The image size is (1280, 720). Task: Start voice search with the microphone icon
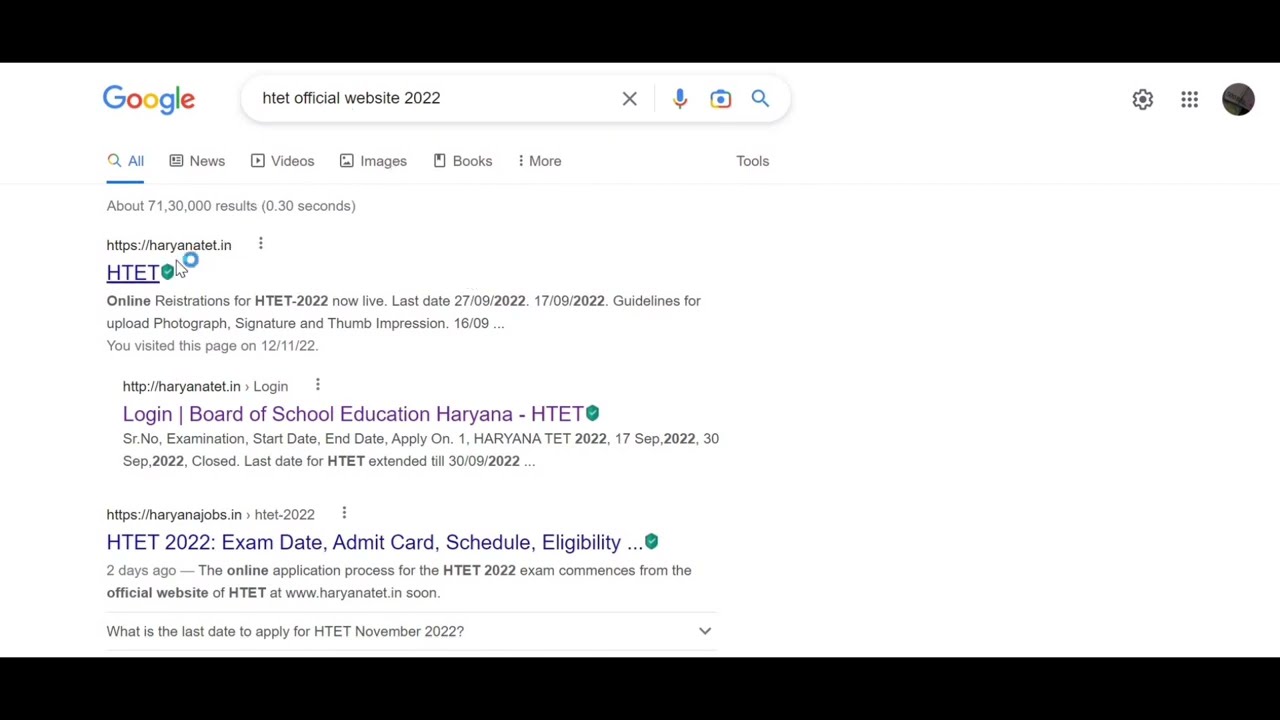pyautogui.click(x=680, y=99)
